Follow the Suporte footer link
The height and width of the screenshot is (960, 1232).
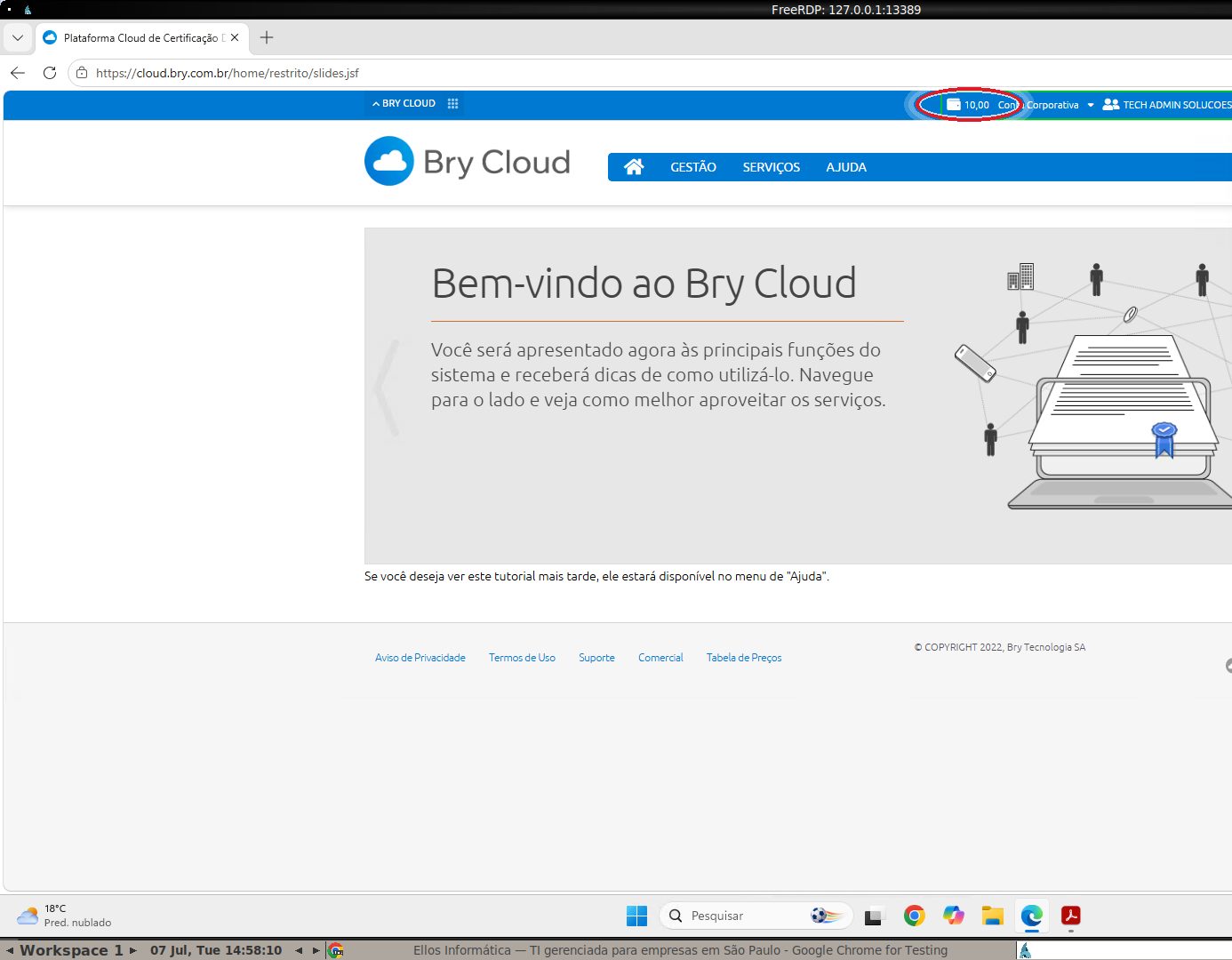[x=596, y=658]
